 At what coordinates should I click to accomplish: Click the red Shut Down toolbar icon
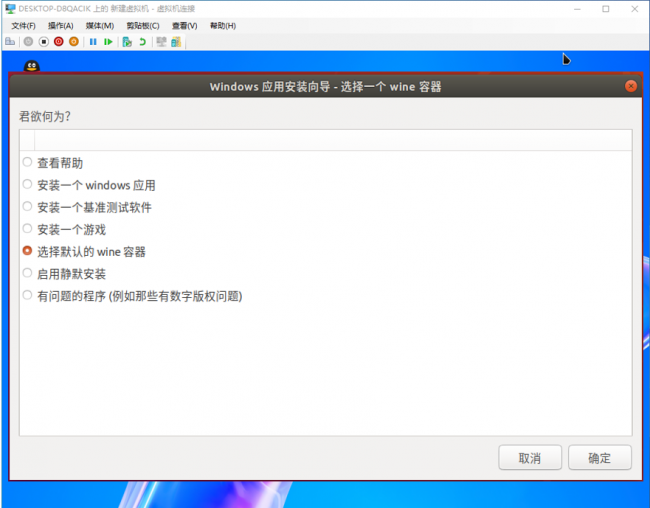[x=58, y=41]
